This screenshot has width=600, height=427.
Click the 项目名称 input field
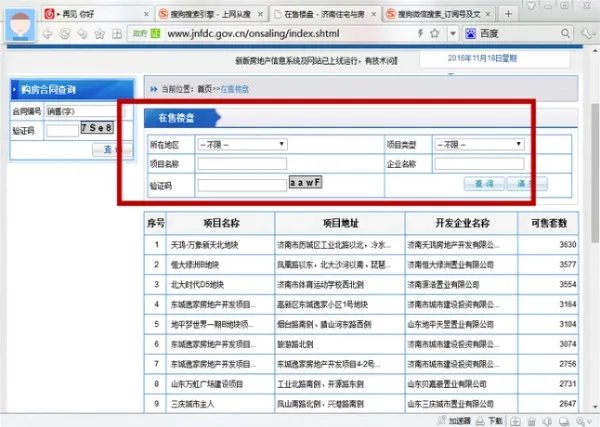[x=242, y=164]
